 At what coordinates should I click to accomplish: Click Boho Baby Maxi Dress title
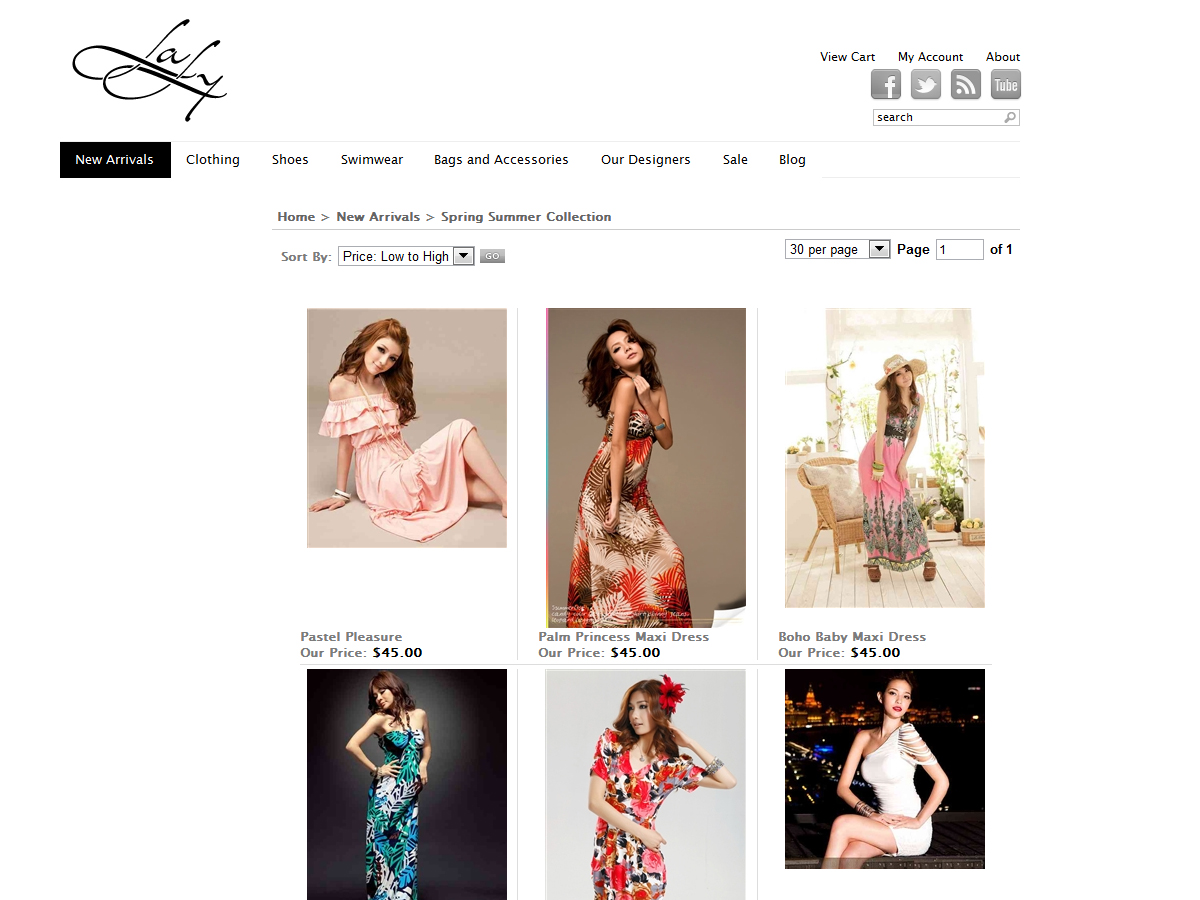click(852, 637)
